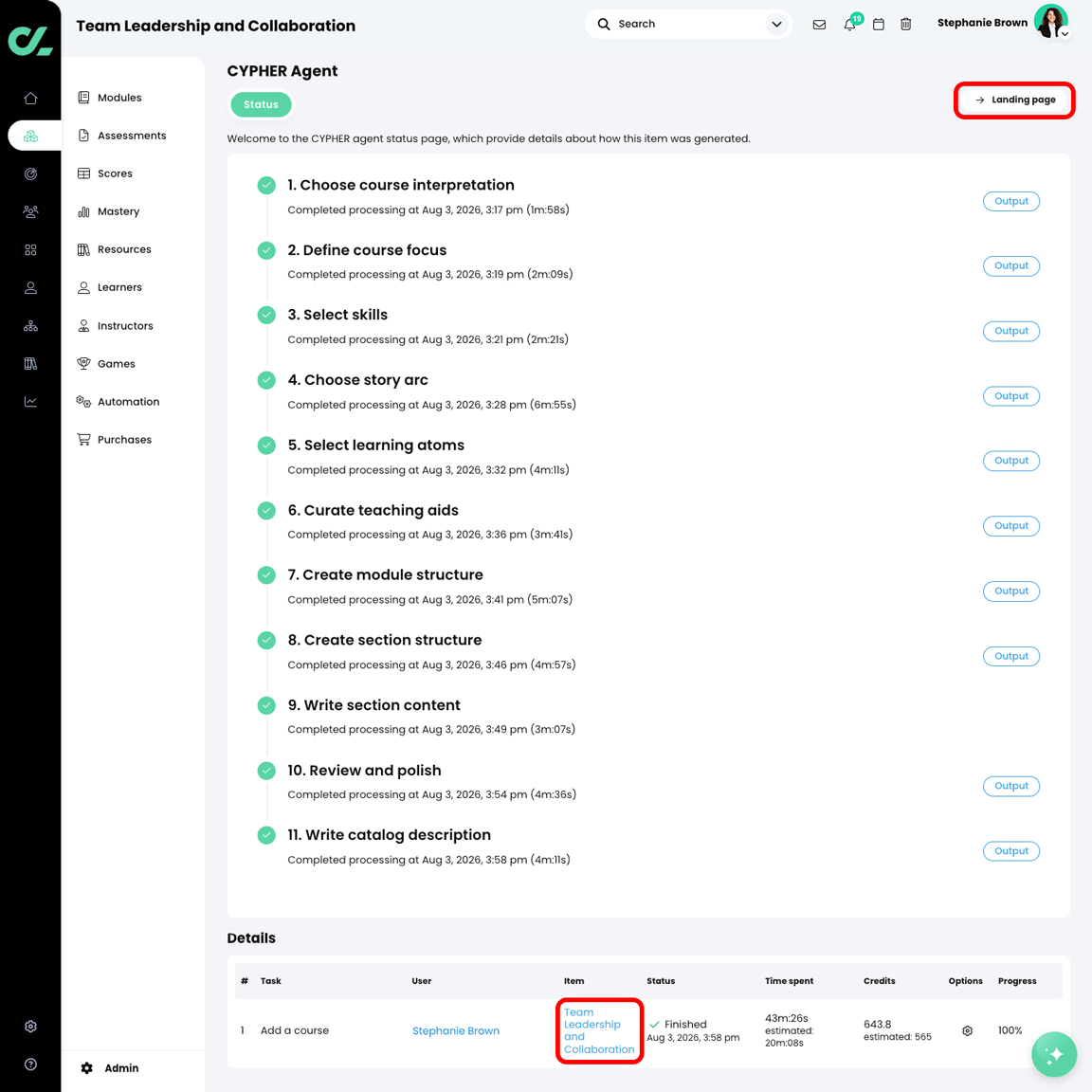Open Games in course sidebar

click(x=106, y=364)
